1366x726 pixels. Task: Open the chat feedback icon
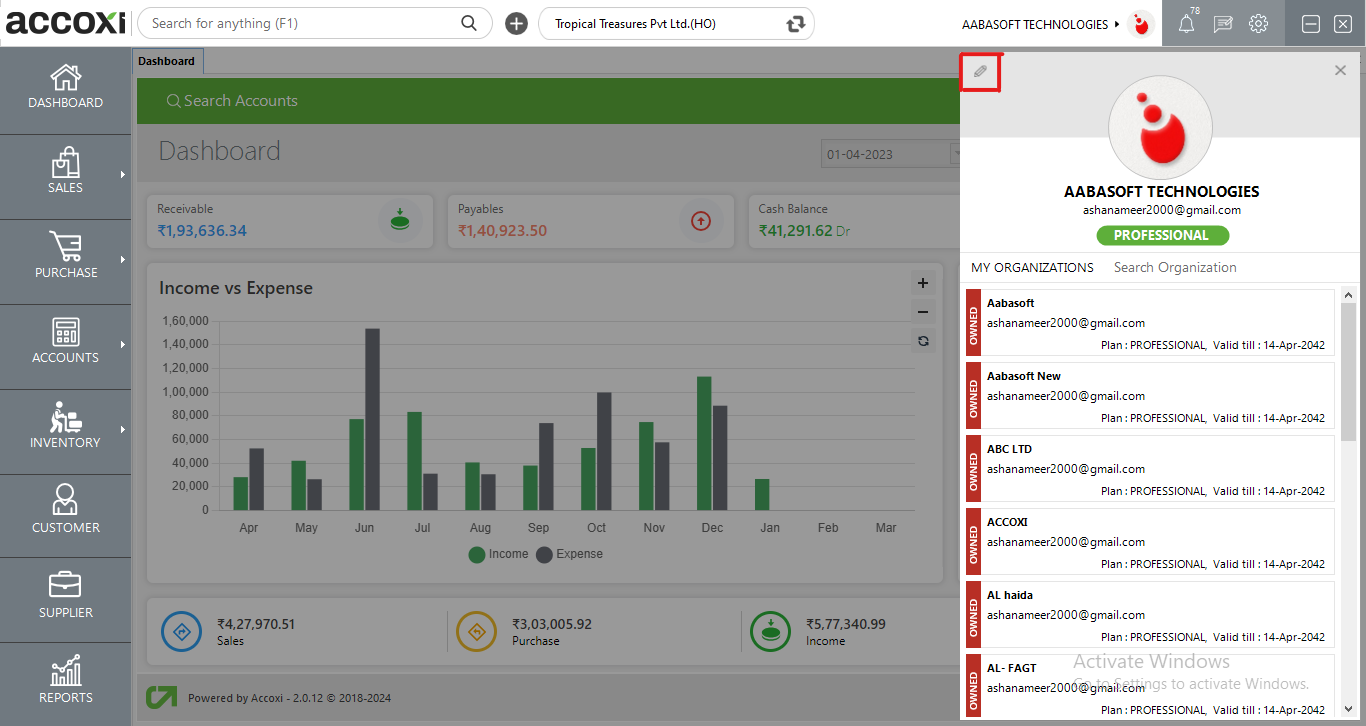[1223, 24]
